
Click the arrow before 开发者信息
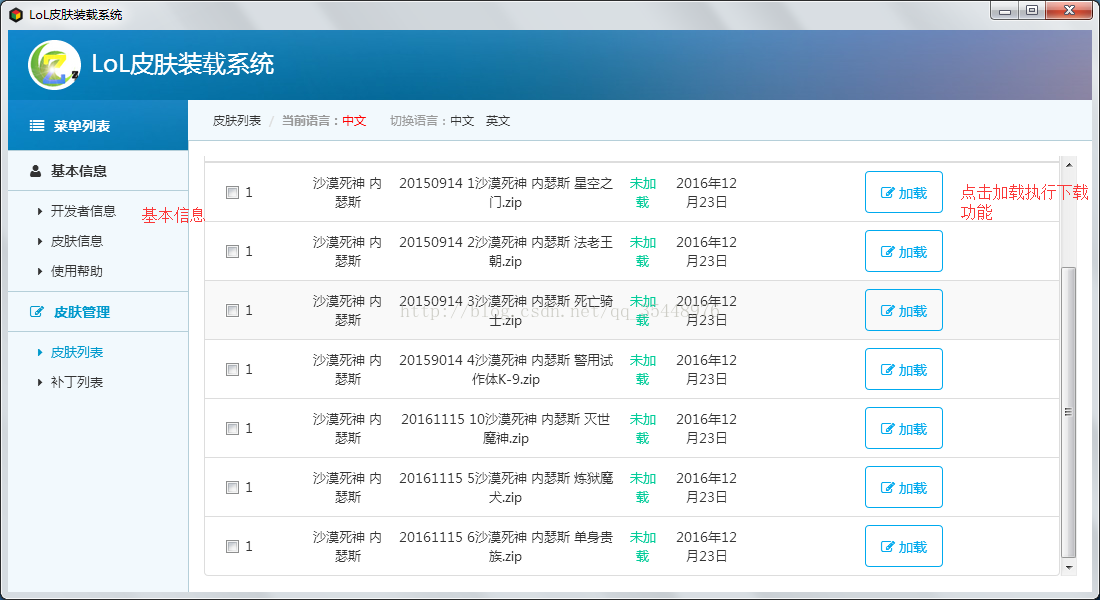40,211
